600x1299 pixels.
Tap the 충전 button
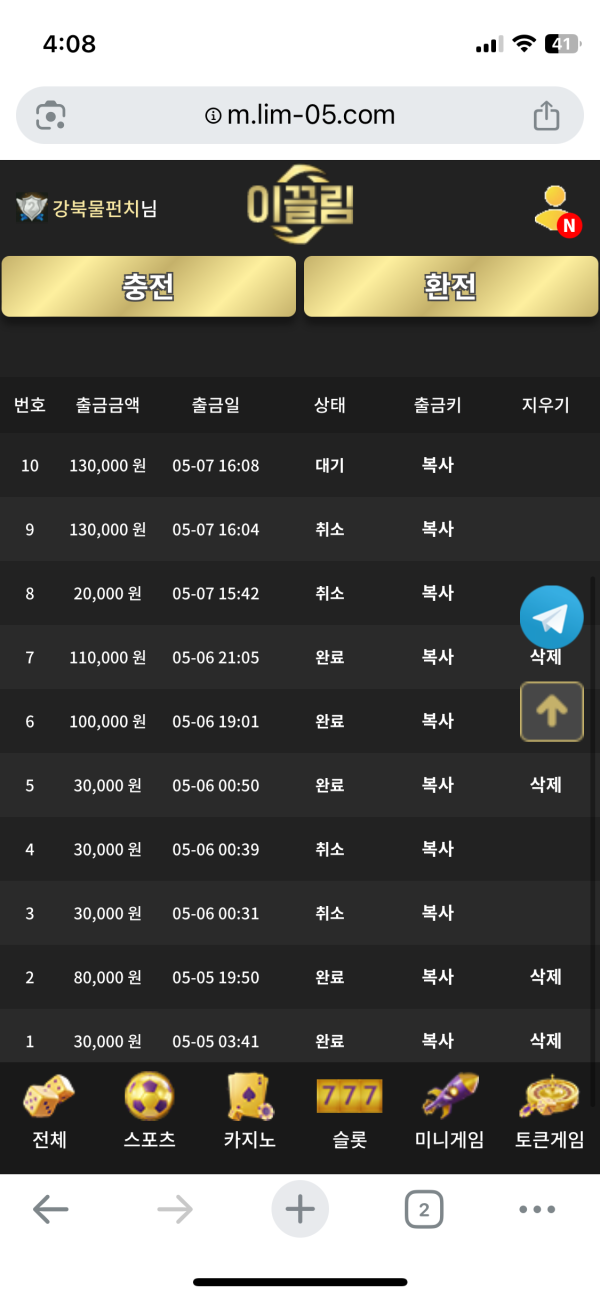149,287
